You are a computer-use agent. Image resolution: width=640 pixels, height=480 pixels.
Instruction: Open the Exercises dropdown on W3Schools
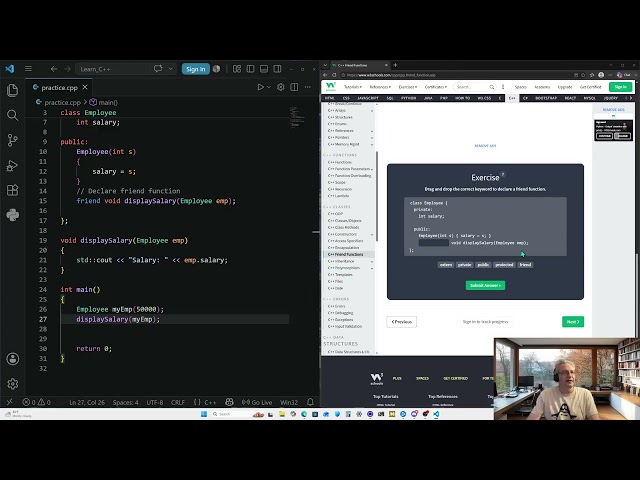tap(408, 87)
